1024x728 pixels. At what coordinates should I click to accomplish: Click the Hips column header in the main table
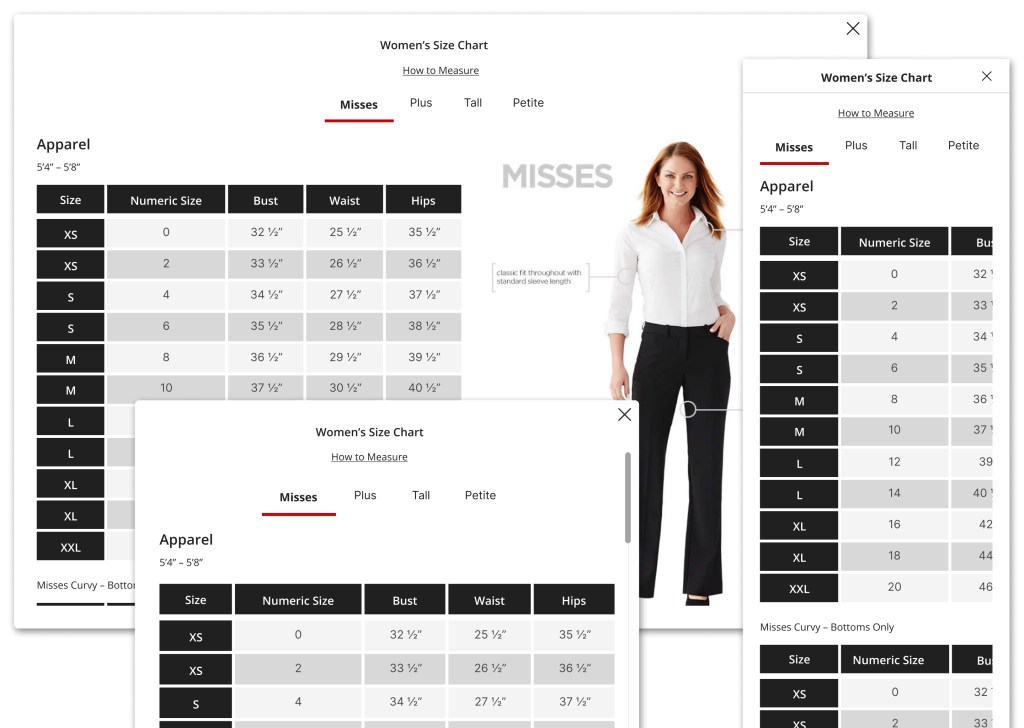tap(423, 199)
